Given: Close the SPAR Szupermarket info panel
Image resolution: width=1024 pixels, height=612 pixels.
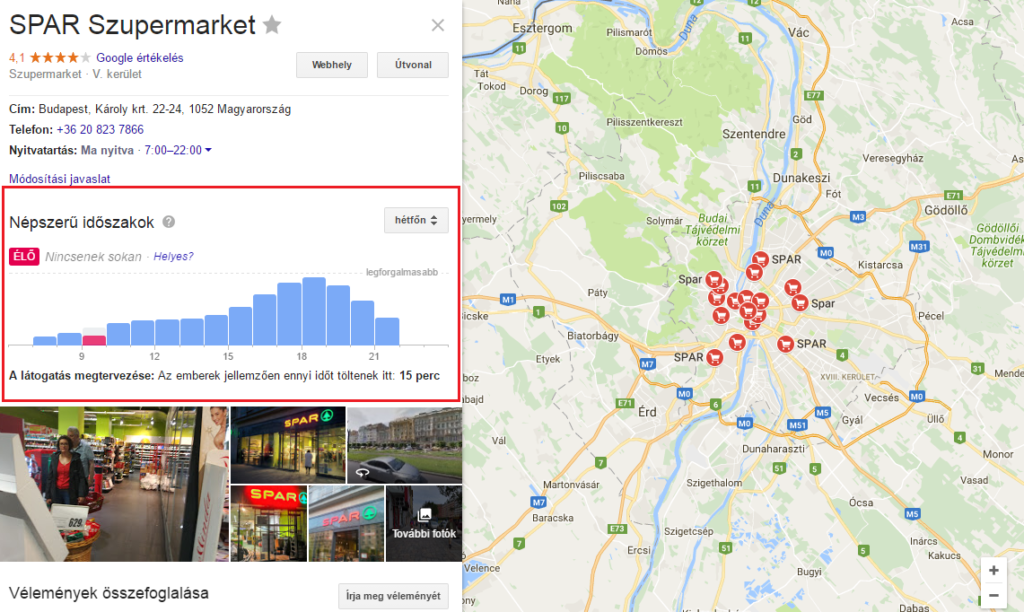Looking at the screenshot, I should click(437, 26).
